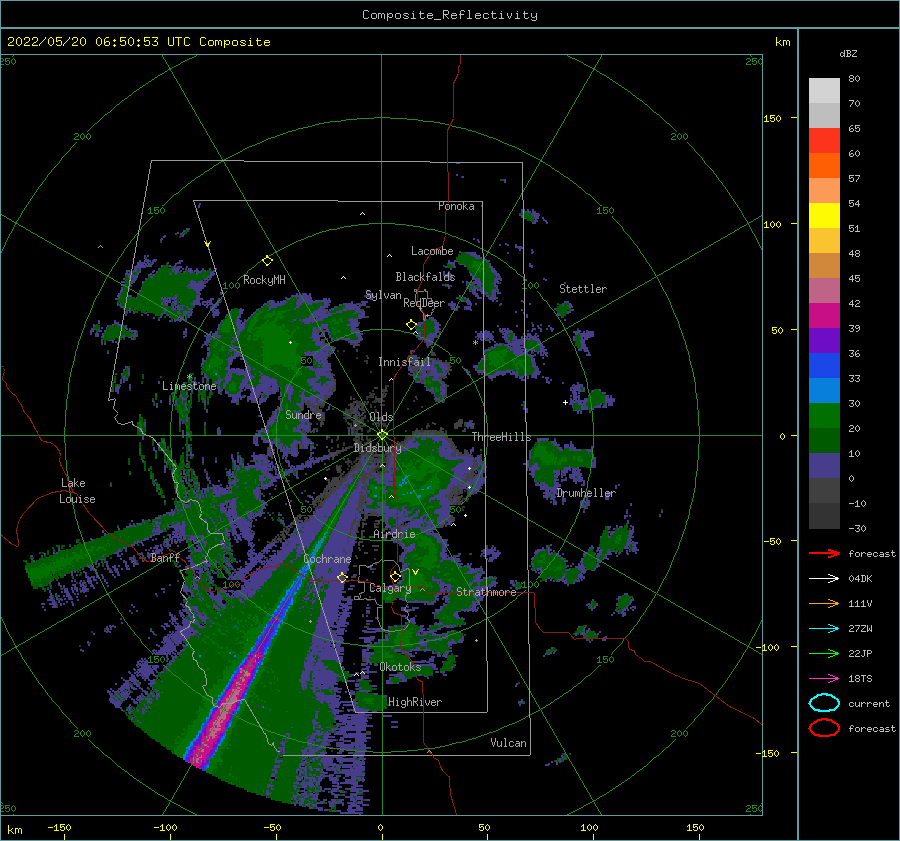Click the Limestone map label
900x841 pixels.
tap(189, 386)
